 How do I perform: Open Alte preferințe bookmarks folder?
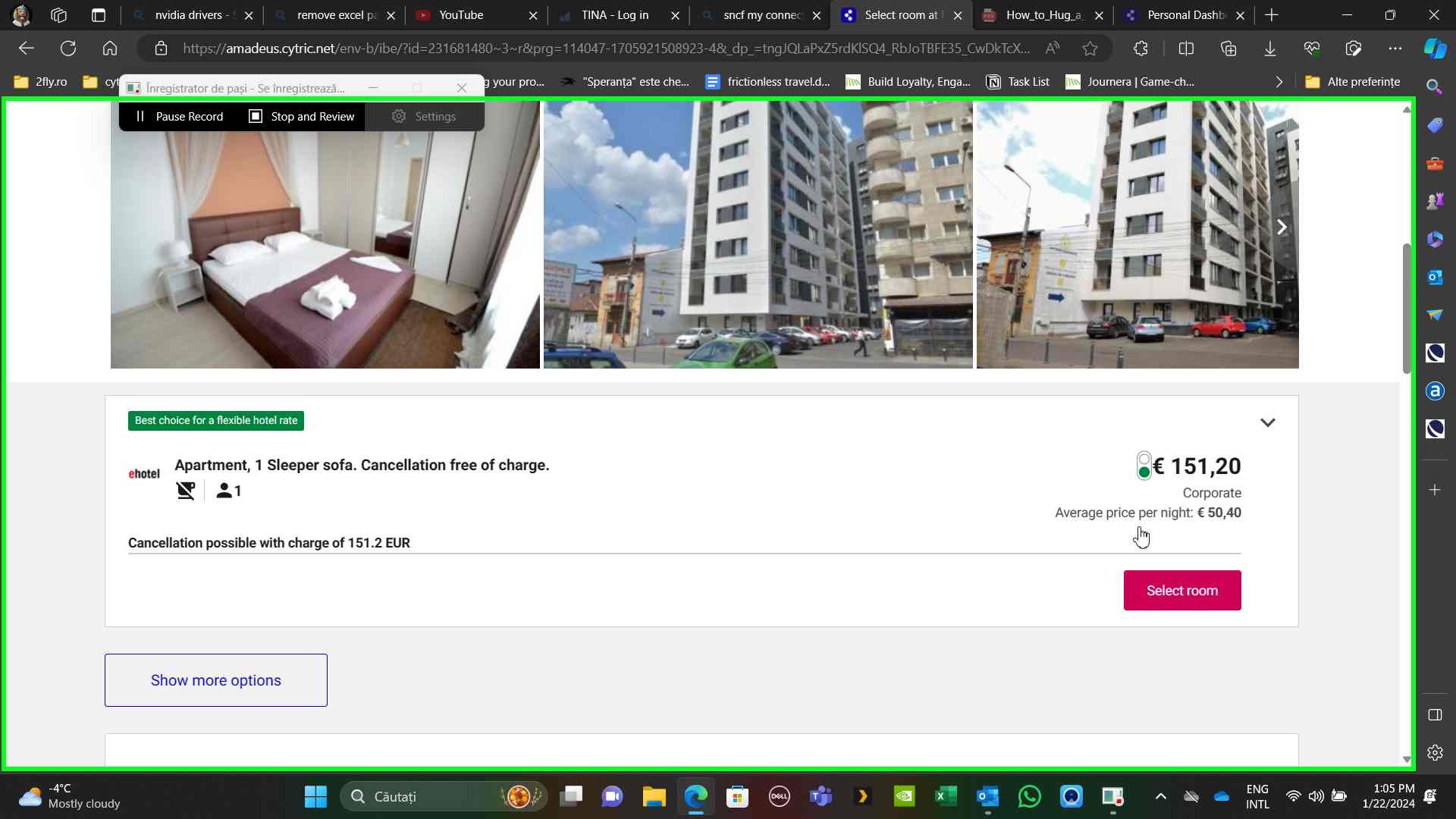pyautogui.click(x=1353, y=82)
